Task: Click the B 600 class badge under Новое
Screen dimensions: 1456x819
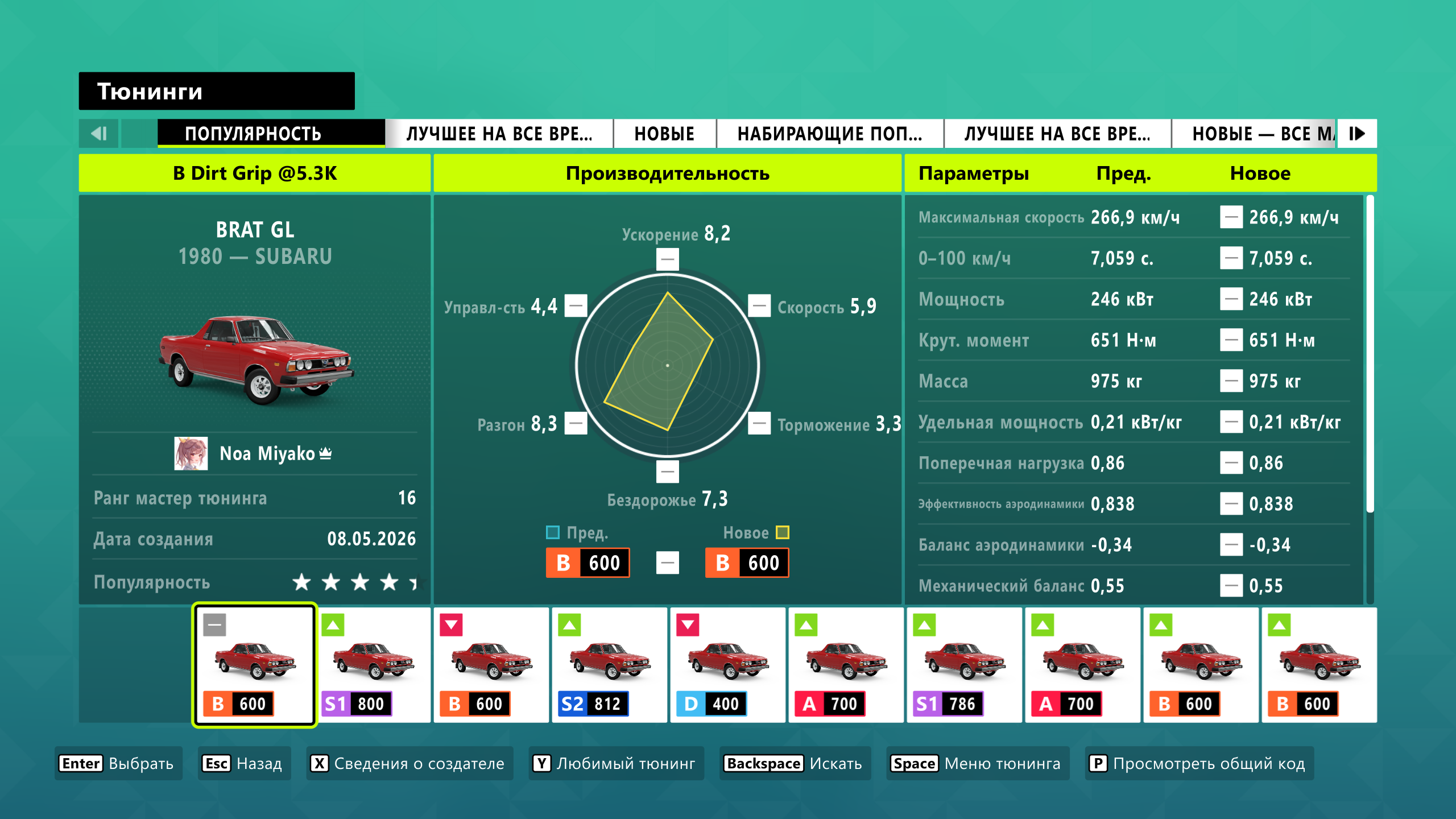Action: click(747, 563)
